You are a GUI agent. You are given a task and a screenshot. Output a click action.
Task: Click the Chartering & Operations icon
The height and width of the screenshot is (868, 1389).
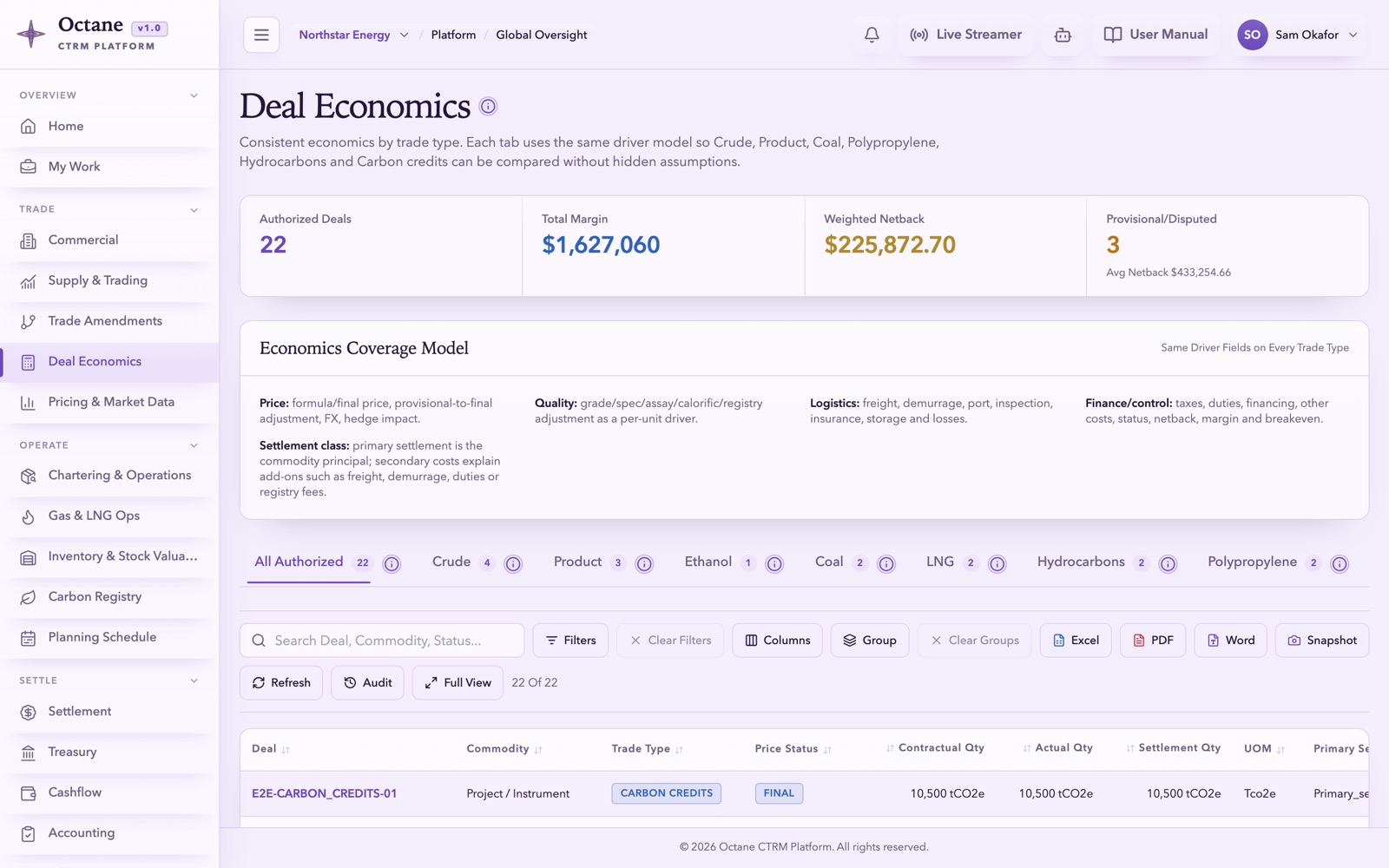(29, 476)
